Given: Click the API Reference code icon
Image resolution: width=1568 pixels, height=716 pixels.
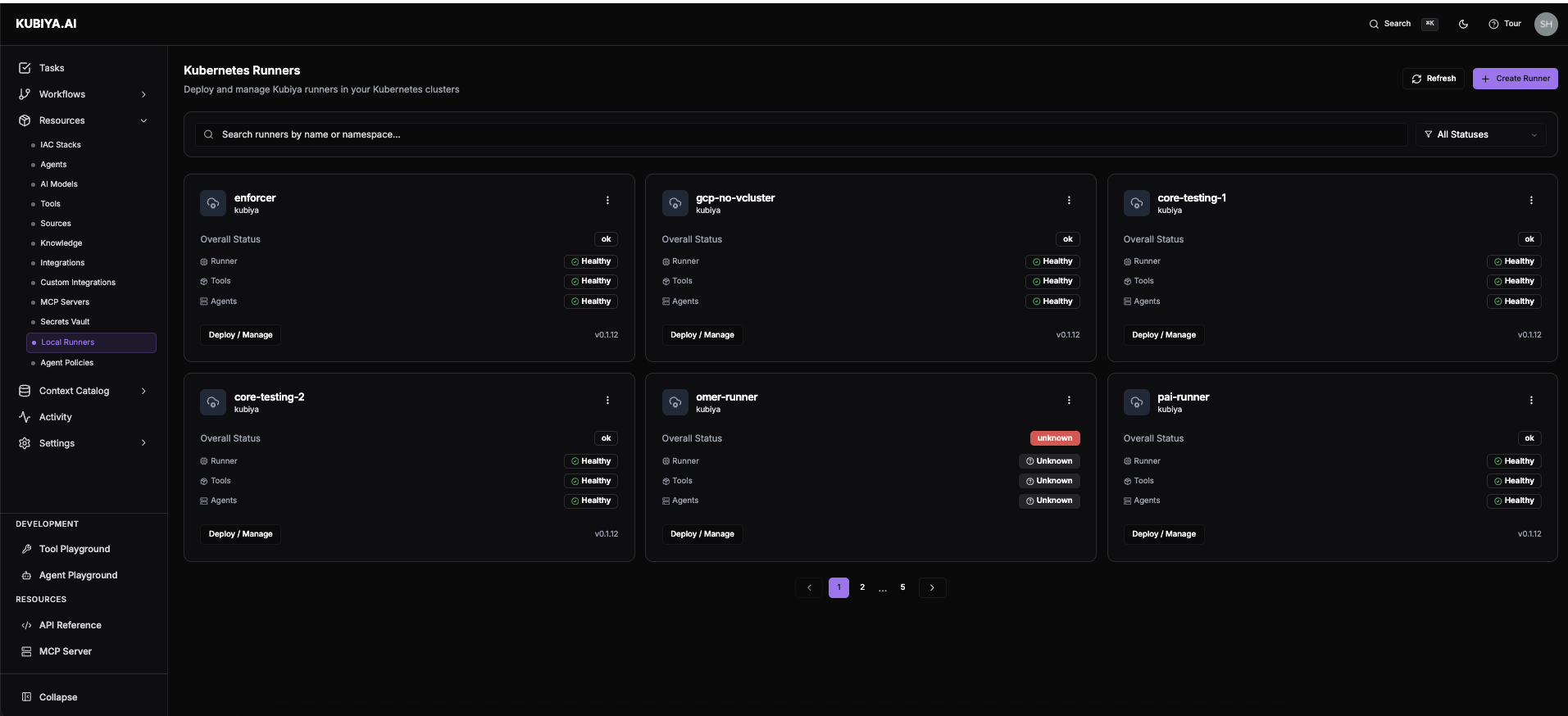Looking at the screenshot, I should [26, 625].
